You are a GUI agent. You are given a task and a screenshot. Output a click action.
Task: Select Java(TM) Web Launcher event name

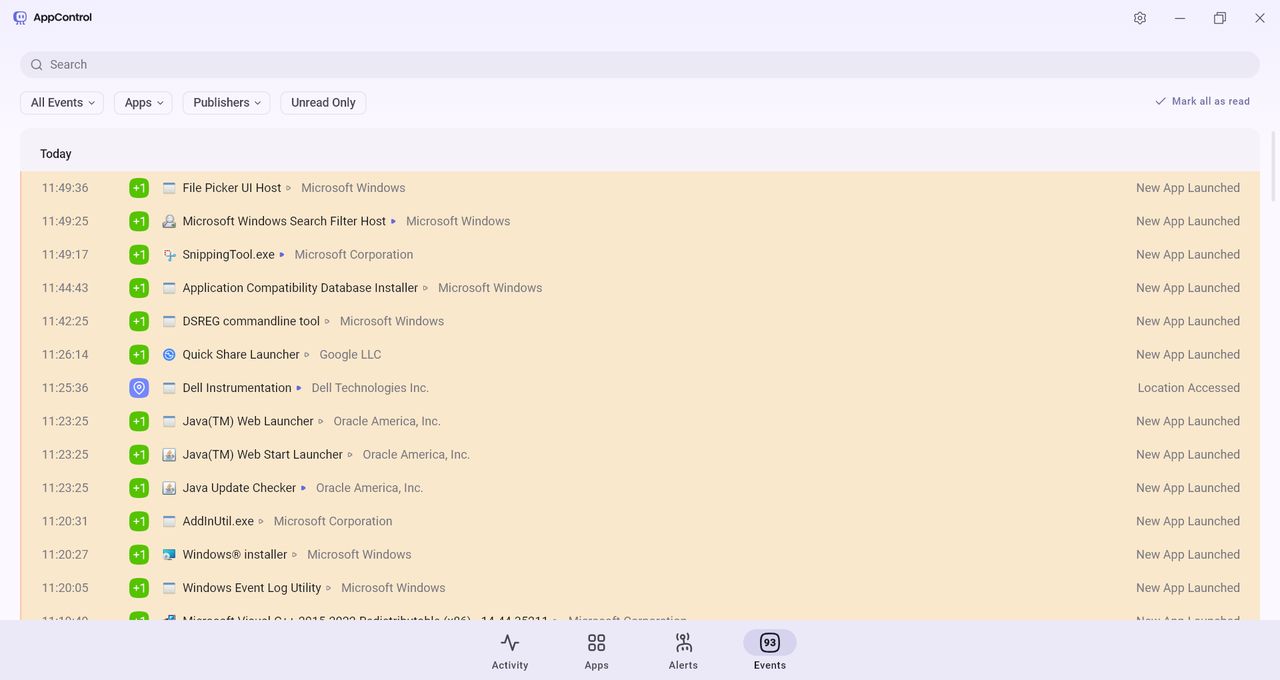[248, 421]
